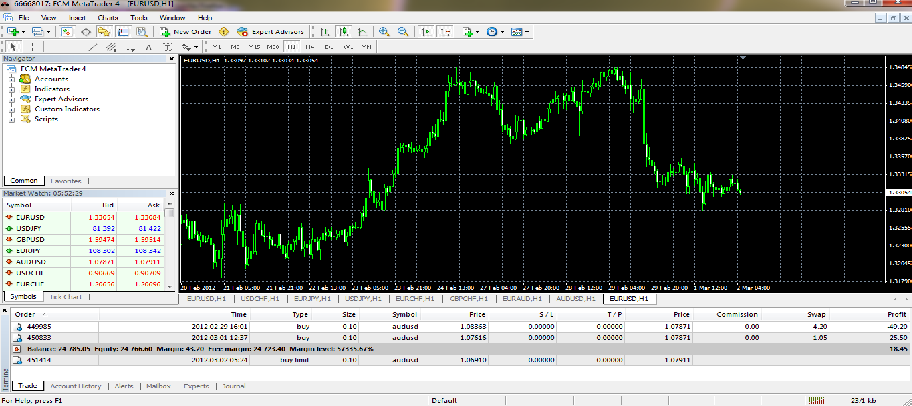Switch to M1 timeframe
Screen dimensions: 912x406
pos(216,47)
